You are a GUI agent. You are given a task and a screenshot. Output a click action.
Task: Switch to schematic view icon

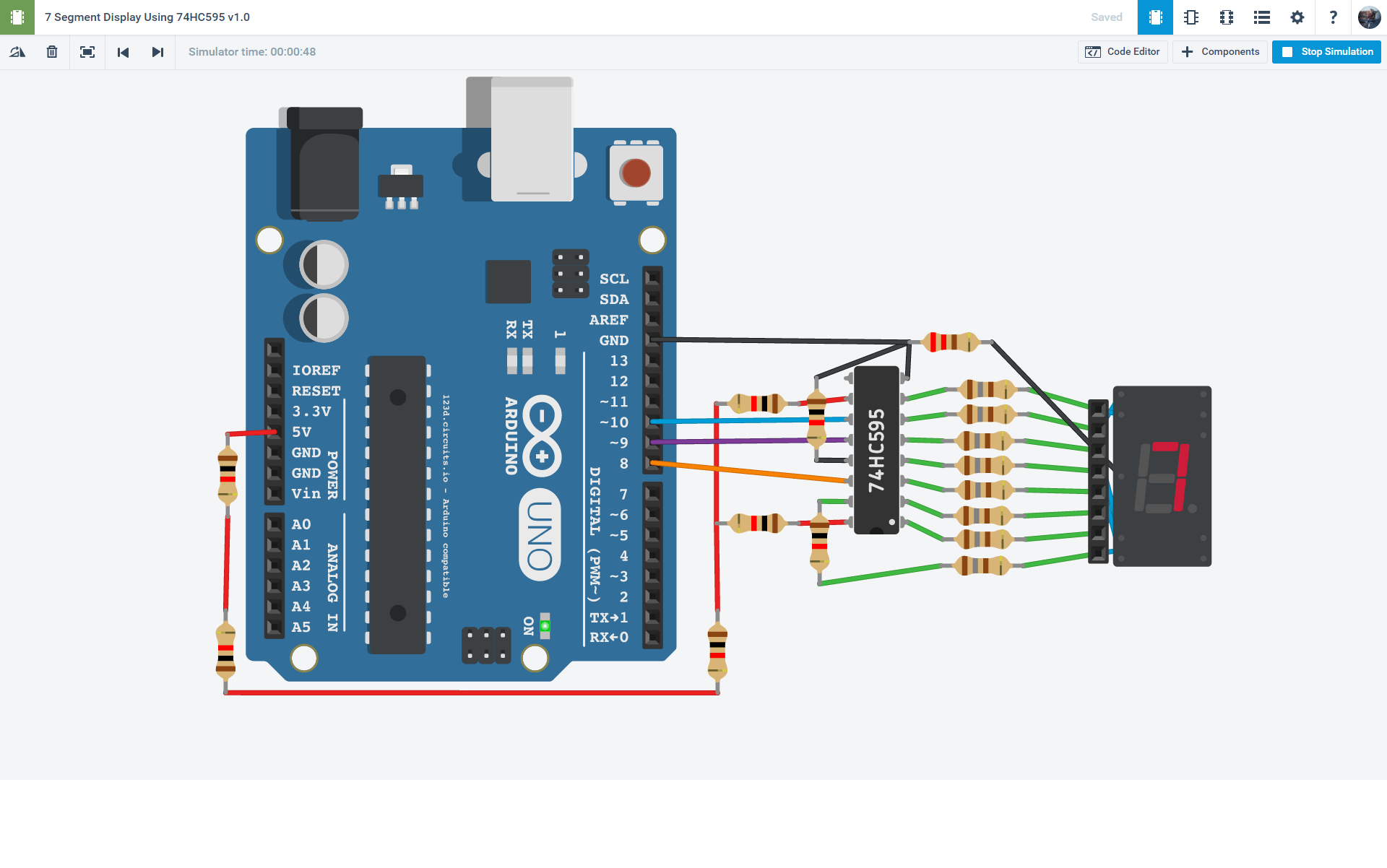(x=1191, y=17)
